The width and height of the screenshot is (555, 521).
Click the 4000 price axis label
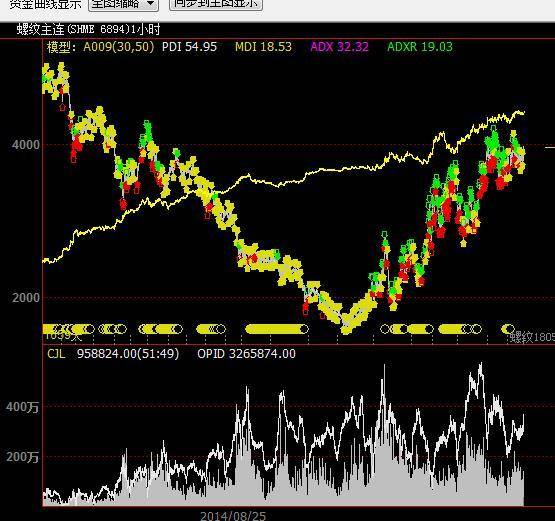coord(26,145)
